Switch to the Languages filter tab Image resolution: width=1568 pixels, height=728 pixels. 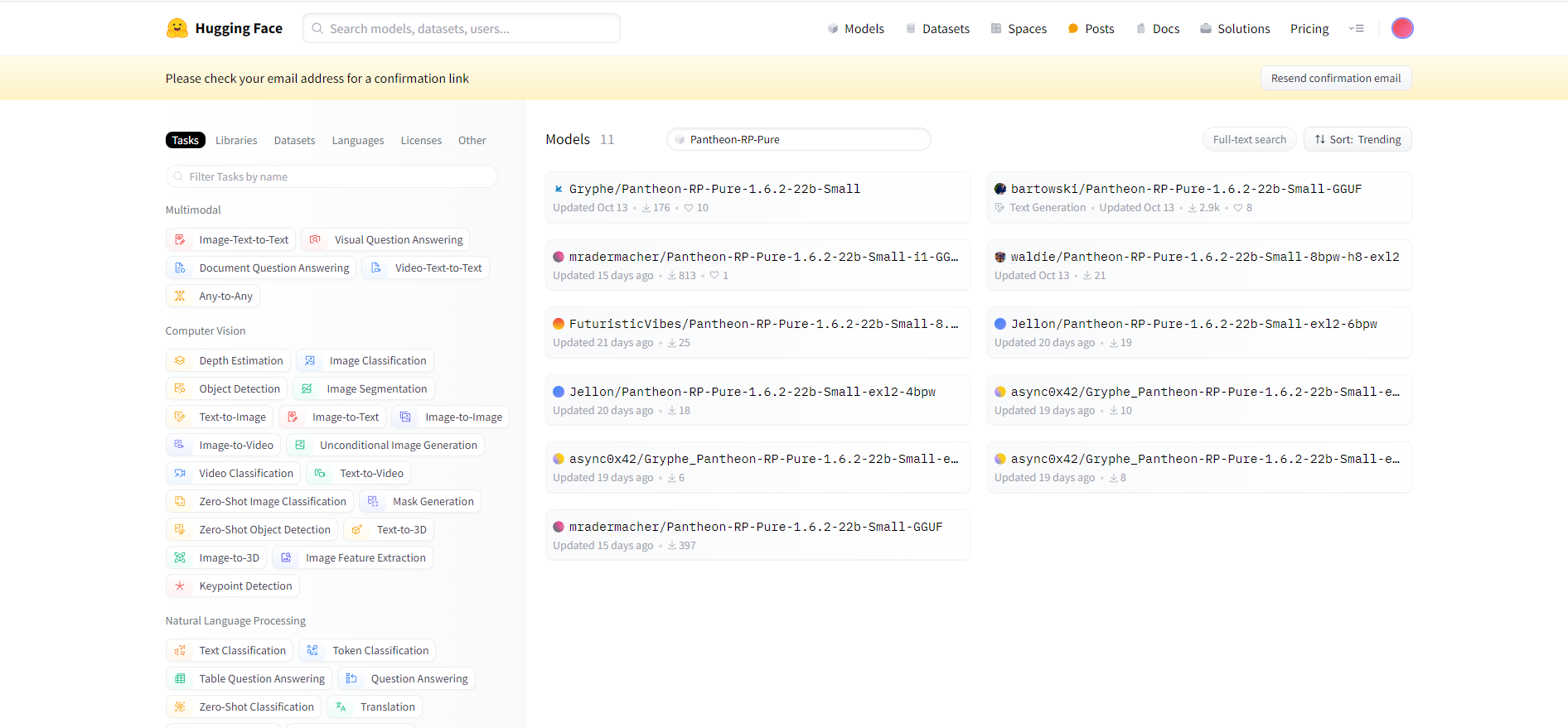(358, 140)
